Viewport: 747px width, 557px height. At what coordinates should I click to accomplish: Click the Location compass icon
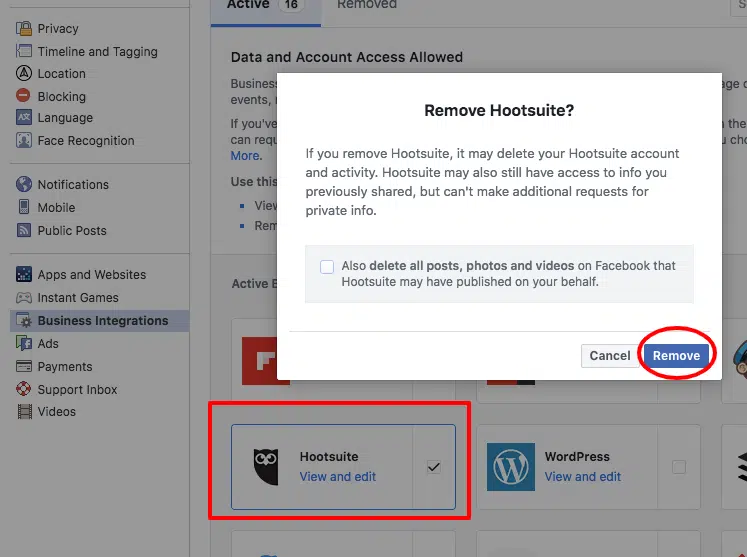tap(23, 73)
